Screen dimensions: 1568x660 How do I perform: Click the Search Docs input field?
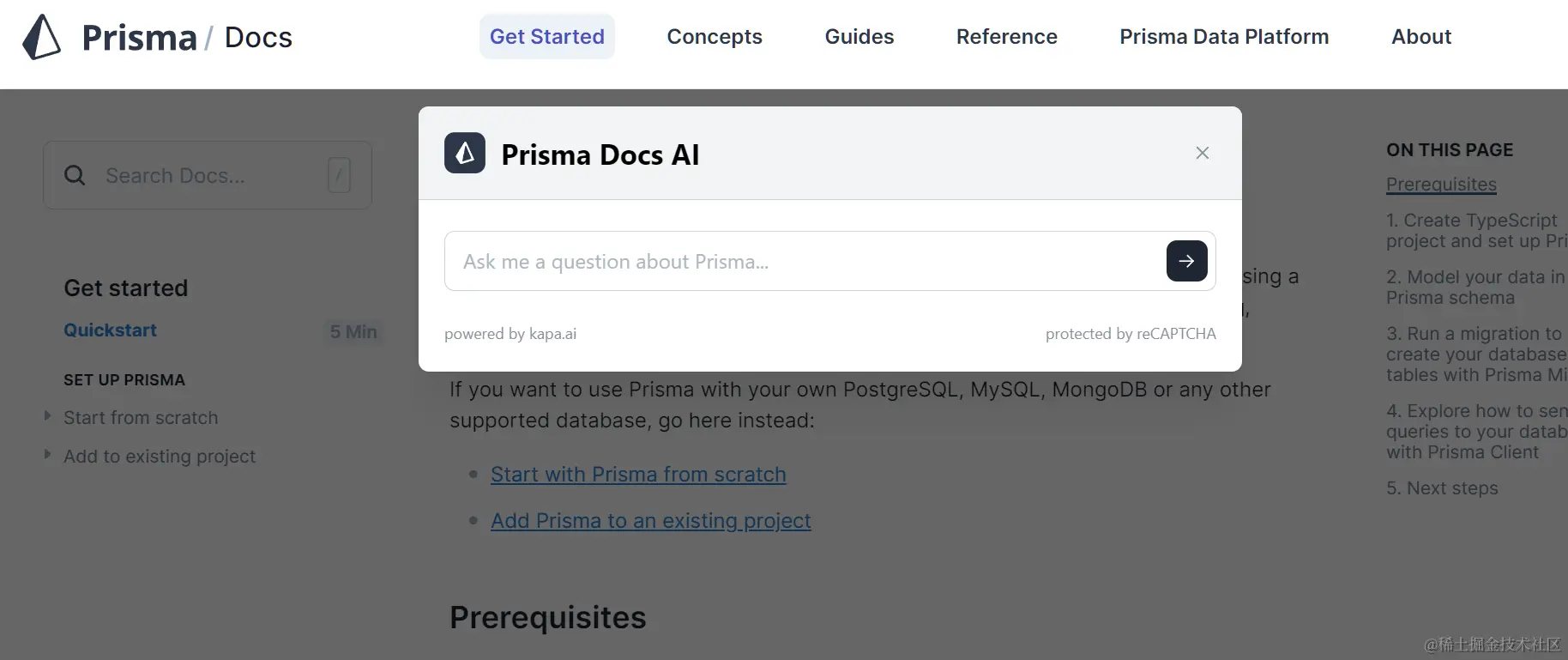[x=206, y=176]
